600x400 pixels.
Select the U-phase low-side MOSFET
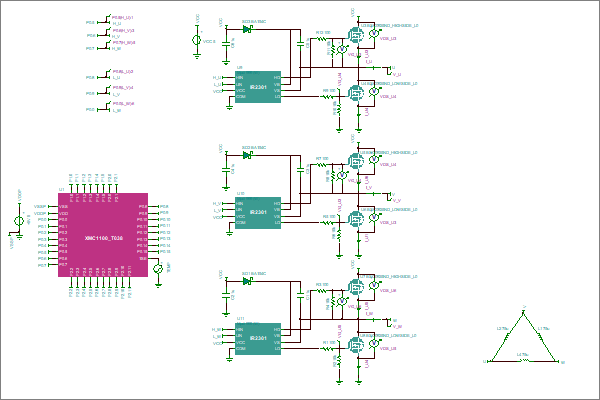point(356,93)
